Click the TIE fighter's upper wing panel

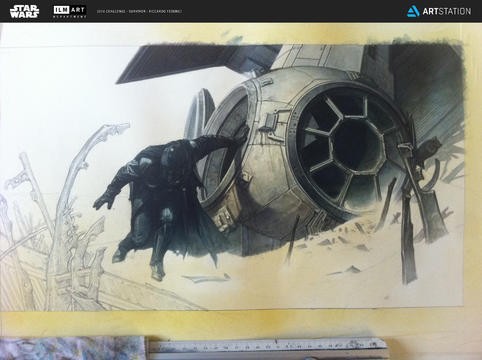pos(197,63)
